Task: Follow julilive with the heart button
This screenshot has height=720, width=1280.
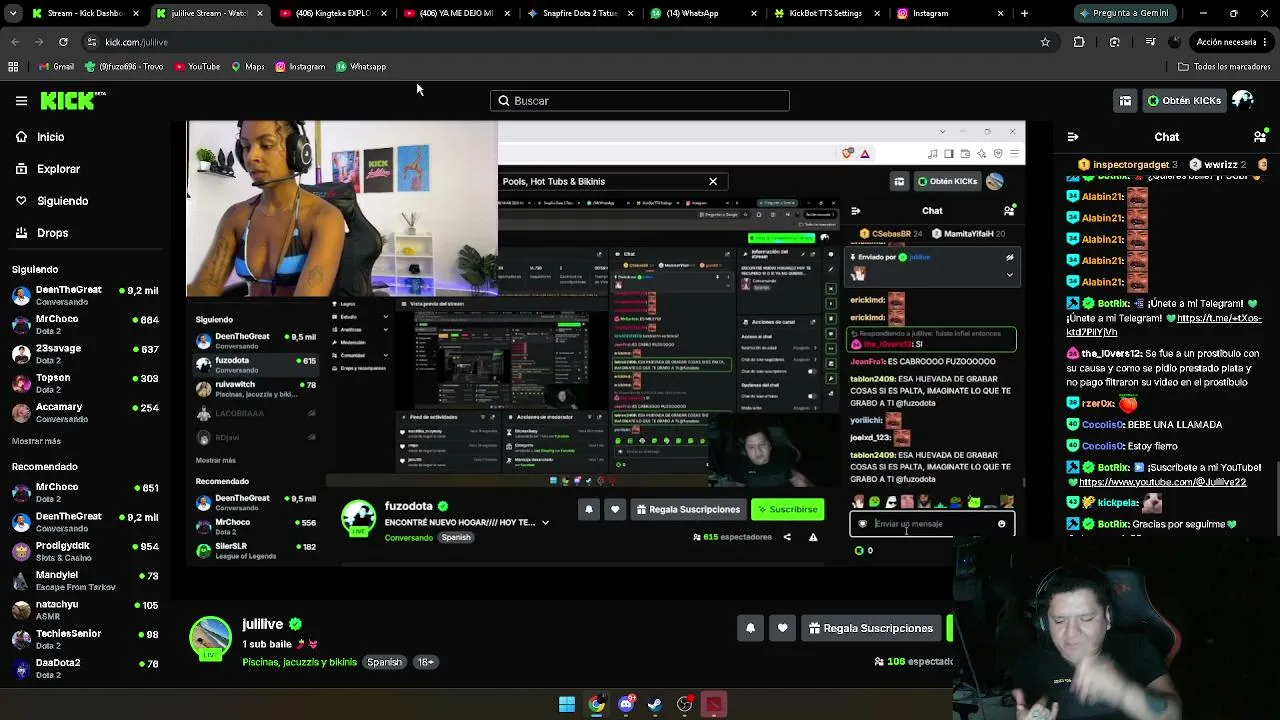Action: [x=782, y=628]
